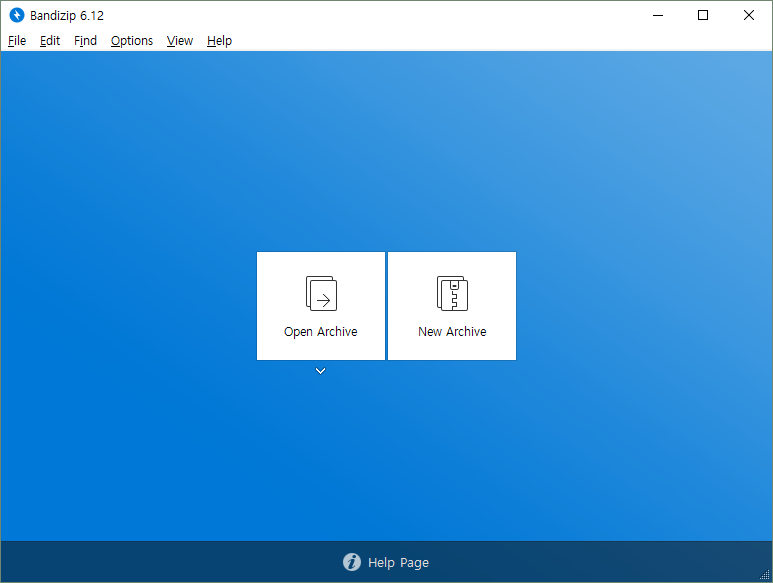The height and width of the screenshot is (583, 773).
Task: Open the Help menu
Action: [219, 41]
